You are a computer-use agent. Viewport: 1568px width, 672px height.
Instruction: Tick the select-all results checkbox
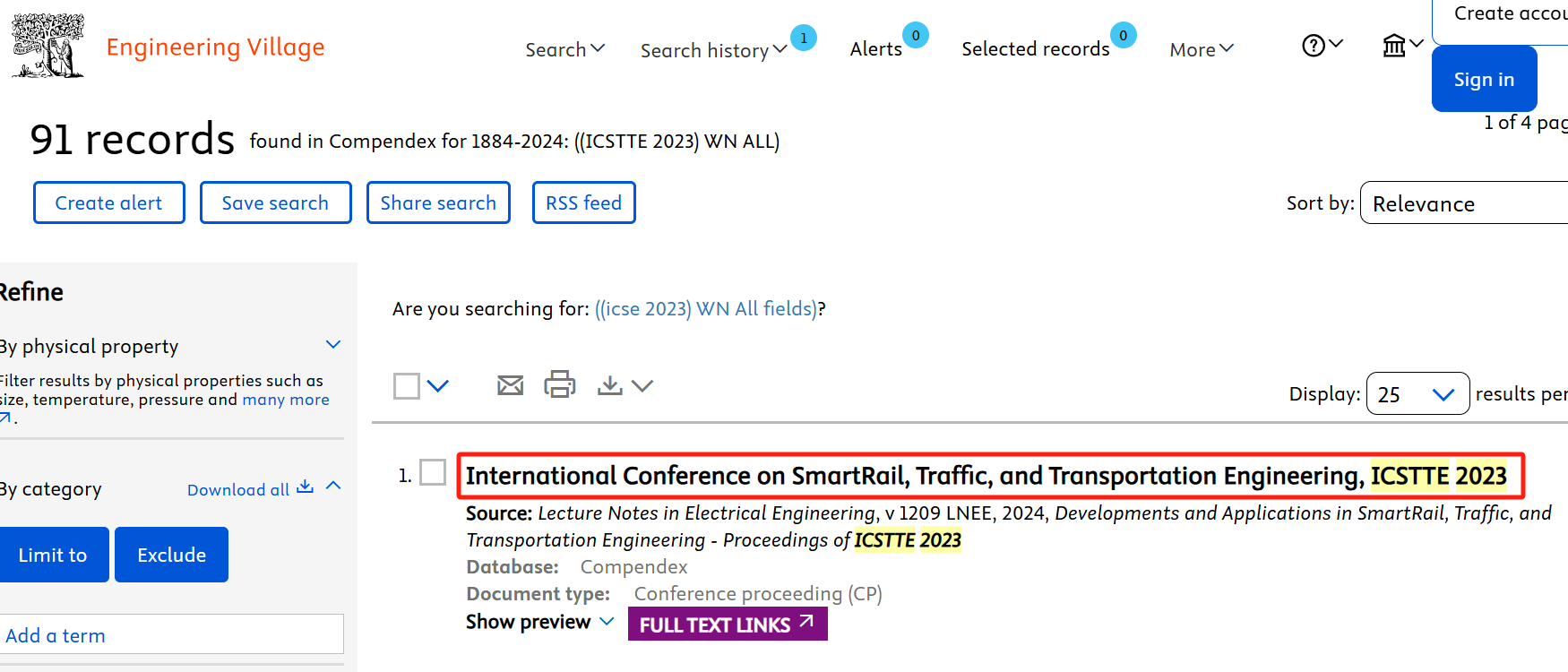coord(407,386)
